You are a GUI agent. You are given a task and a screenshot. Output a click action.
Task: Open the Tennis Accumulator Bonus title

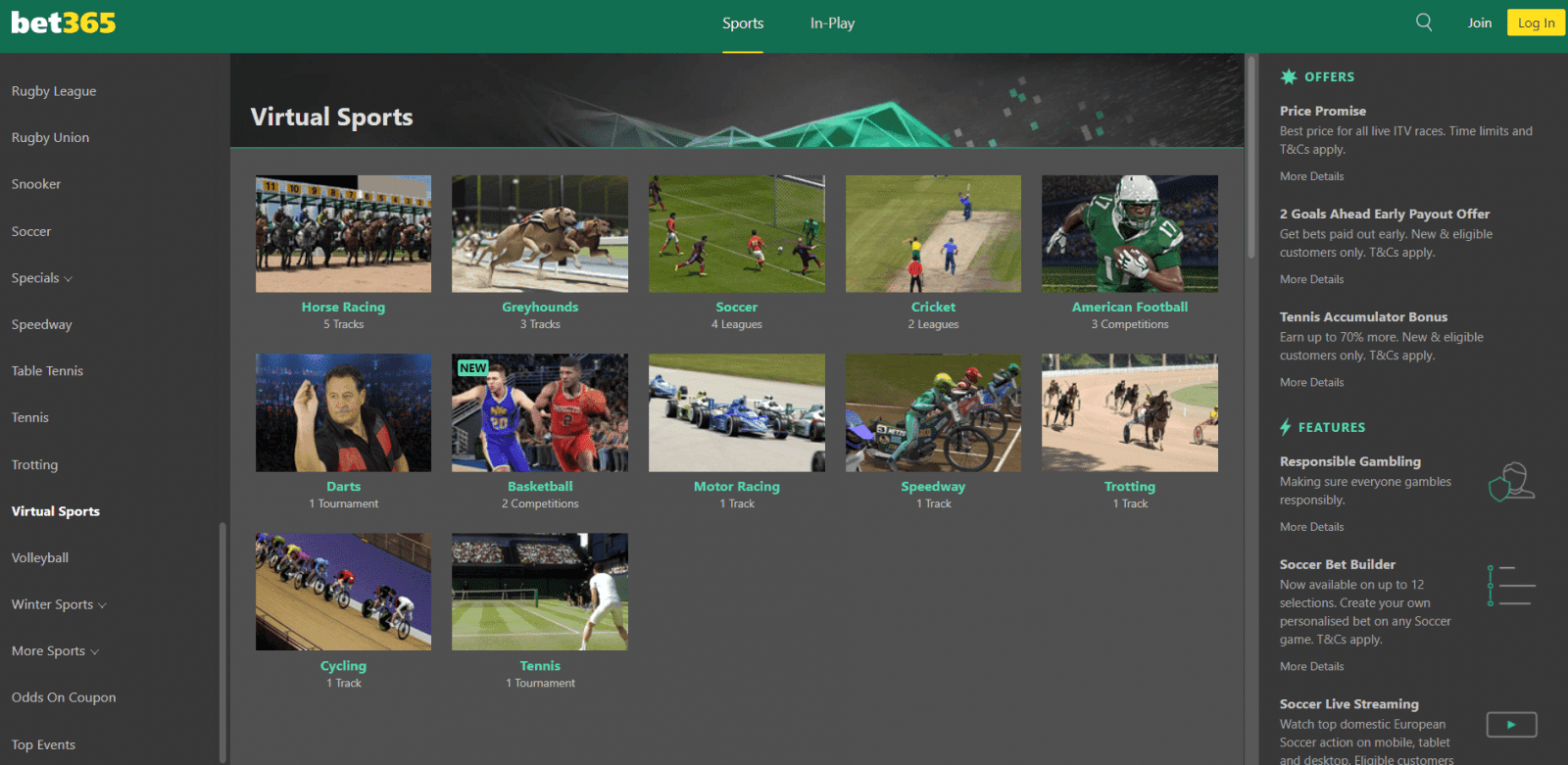pyautogui.click(x=1363, y=316)
